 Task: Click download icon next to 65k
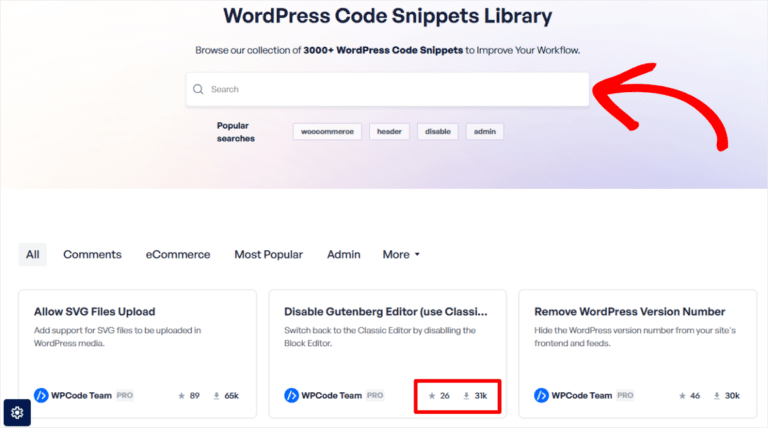coord(216,396)
